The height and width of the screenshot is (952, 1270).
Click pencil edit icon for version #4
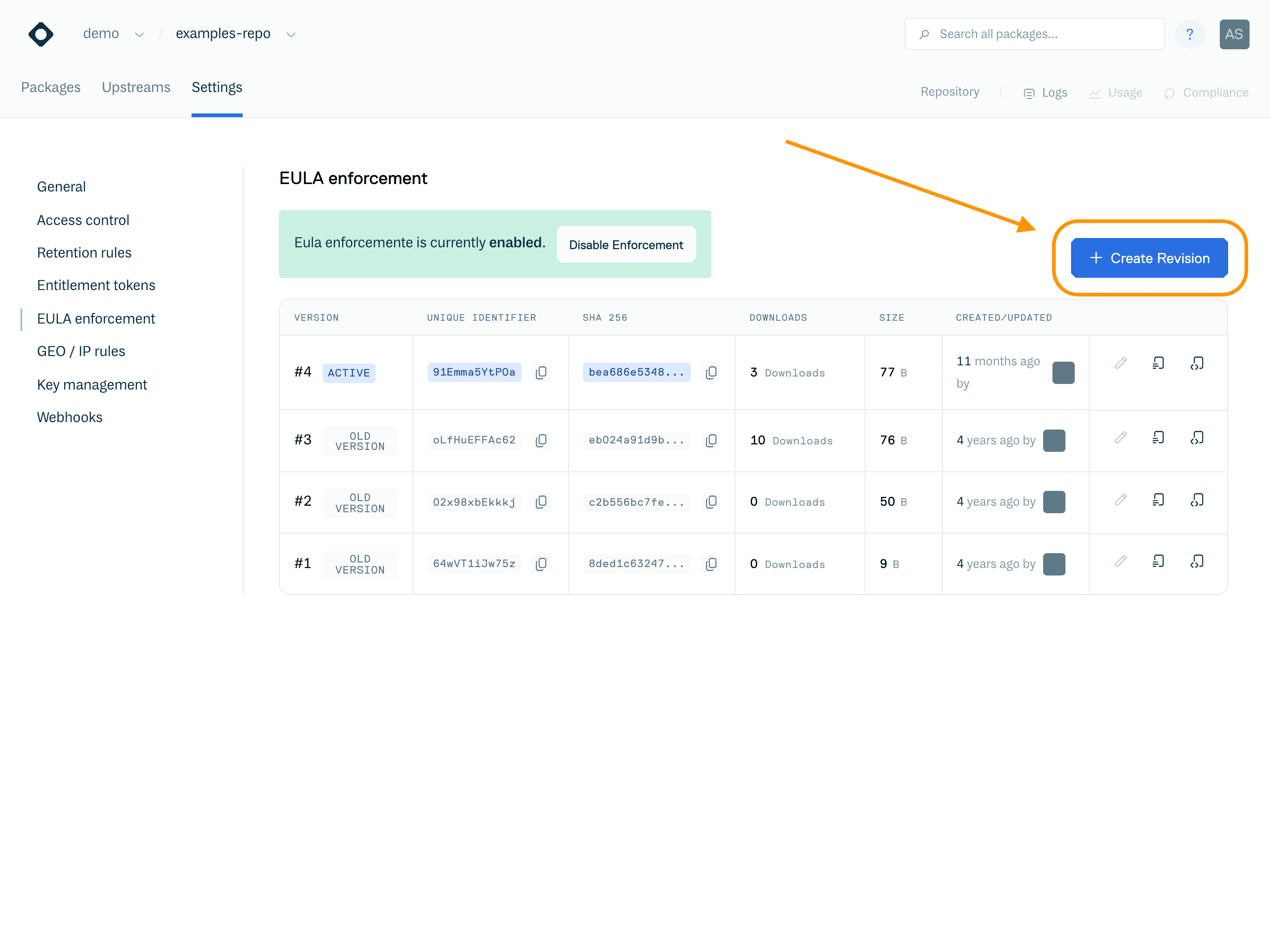[x=1120, y=363]
